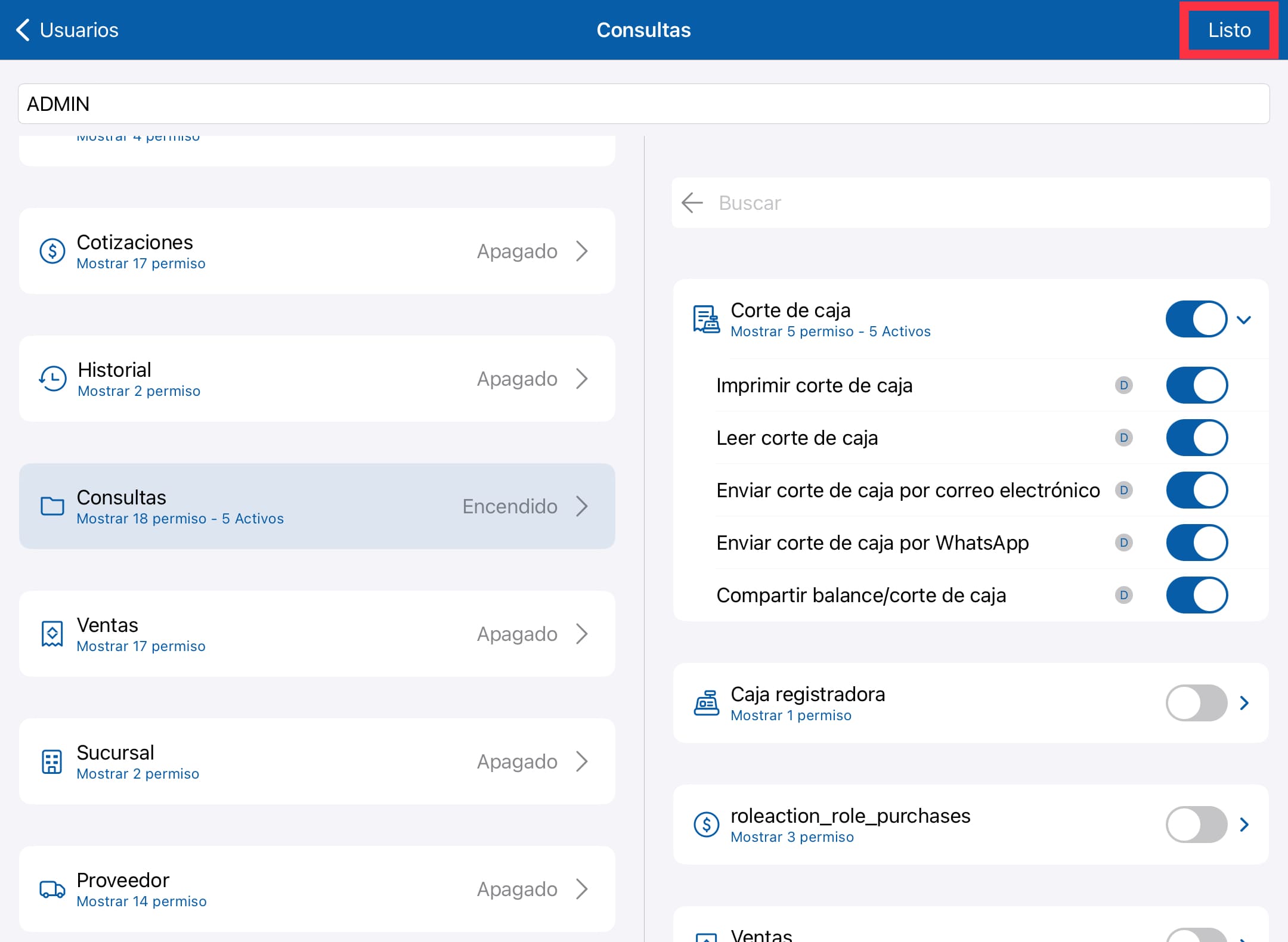Select the Consultas category row
Viewport: 1288px width, 942px height.
[x=317, y=506]
